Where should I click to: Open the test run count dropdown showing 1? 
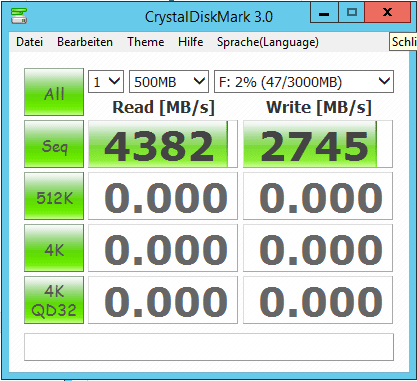106,81
